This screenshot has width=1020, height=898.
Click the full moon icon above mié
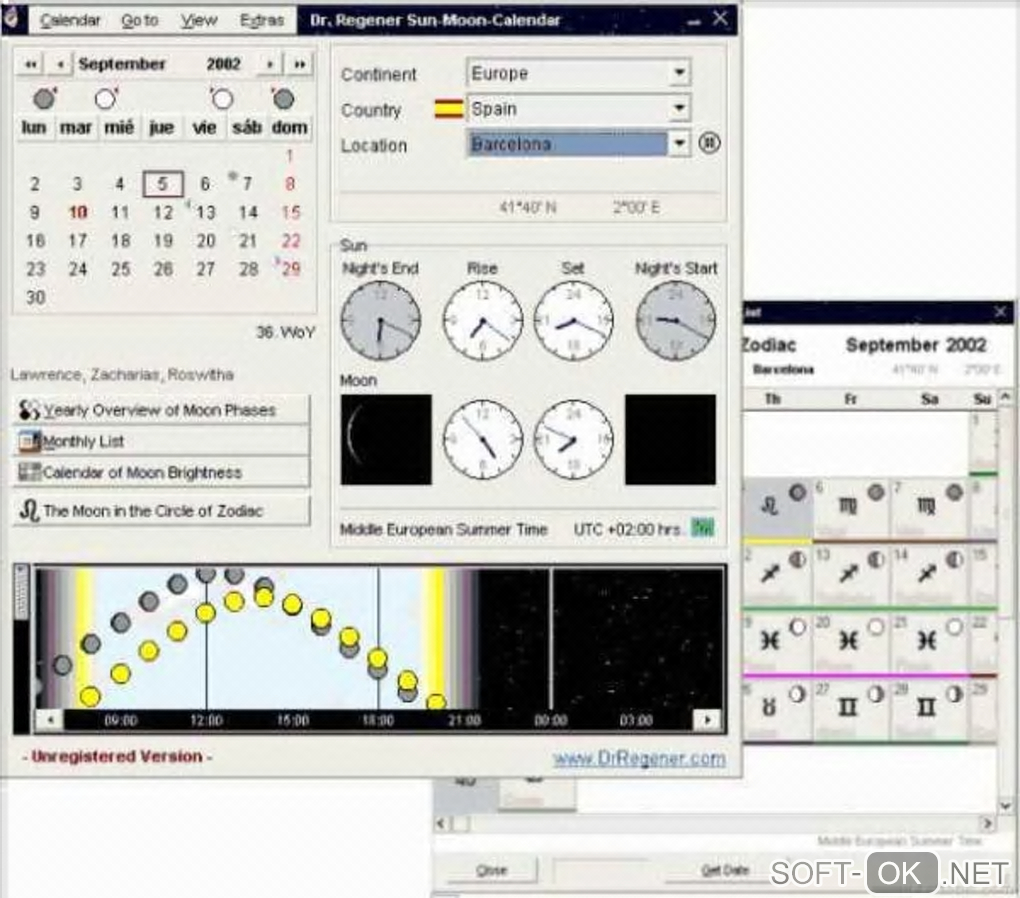pos(105,99)
